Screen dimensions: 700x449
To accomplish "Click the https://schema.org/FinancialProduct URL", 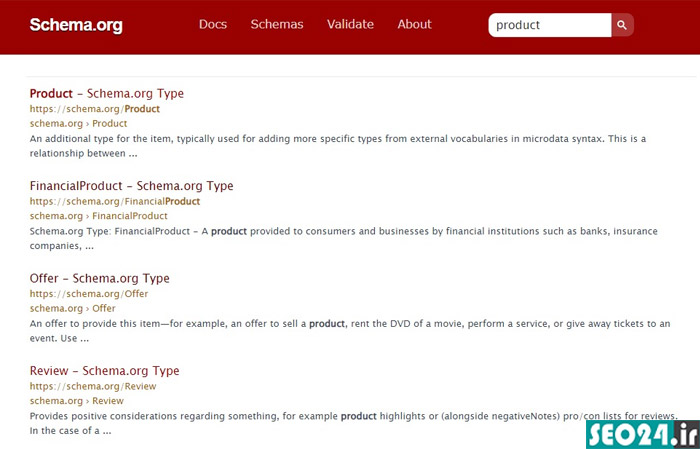I will point(115,201).
